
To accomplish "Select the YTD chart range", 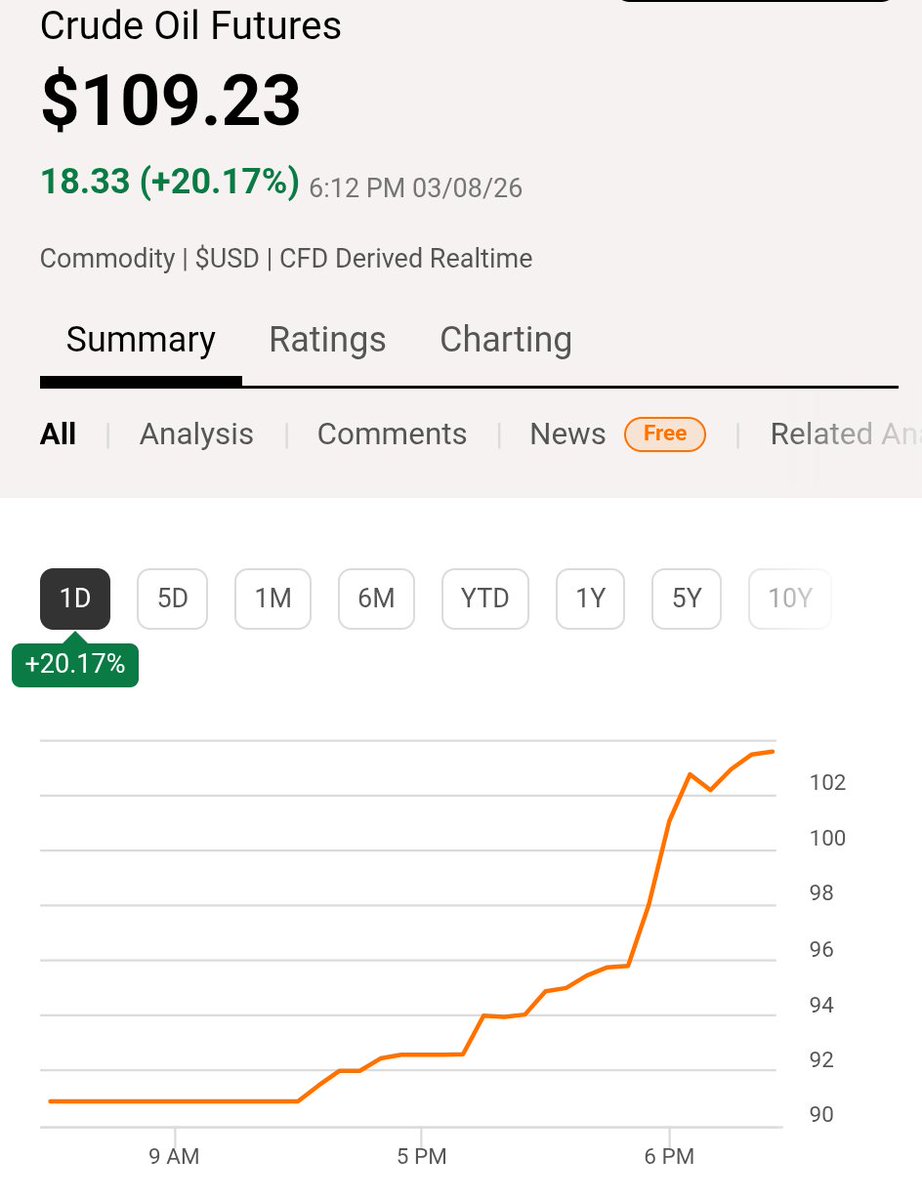I will [x=485, y=599].
